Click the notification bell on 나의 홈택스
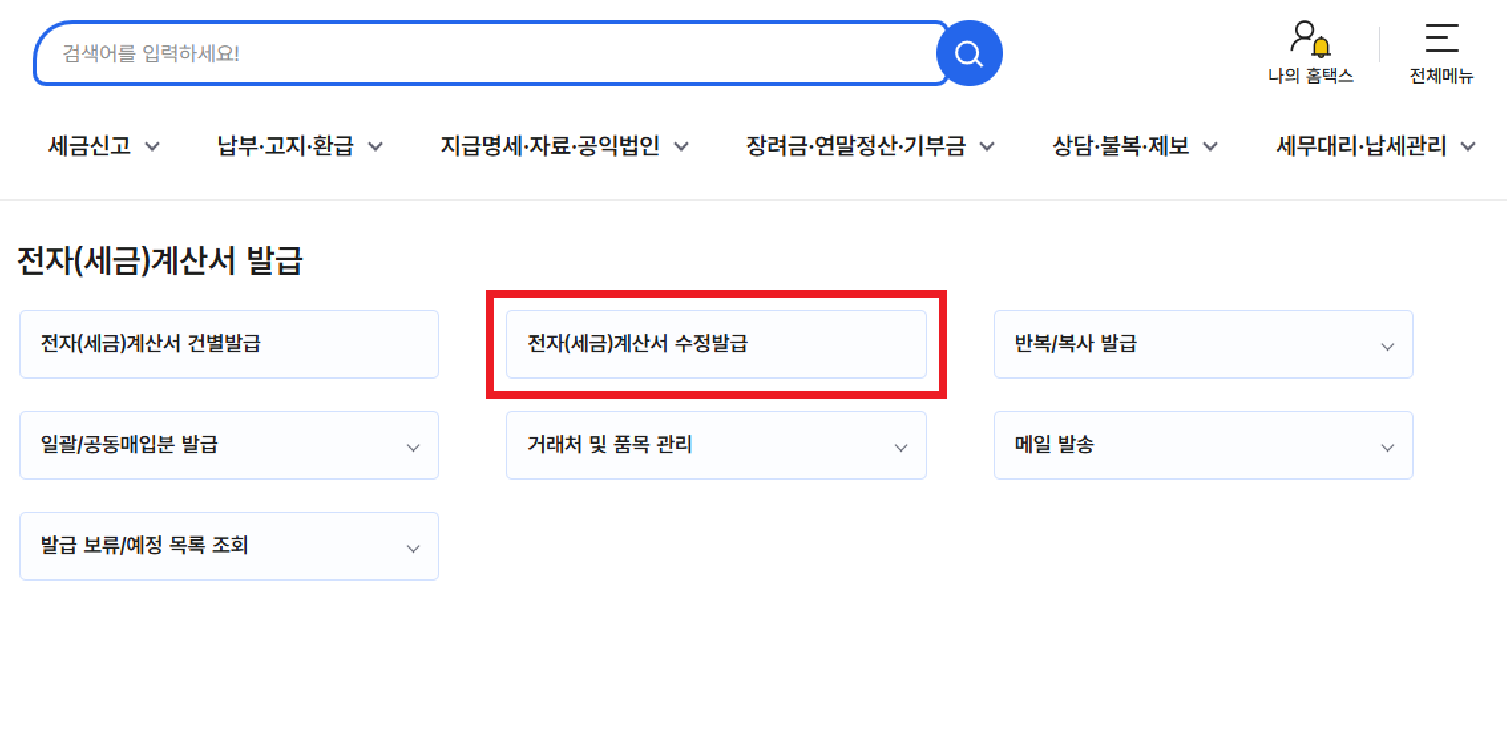The width and height of the screenshot is (1508, 744). click(x=1319, y=48)
